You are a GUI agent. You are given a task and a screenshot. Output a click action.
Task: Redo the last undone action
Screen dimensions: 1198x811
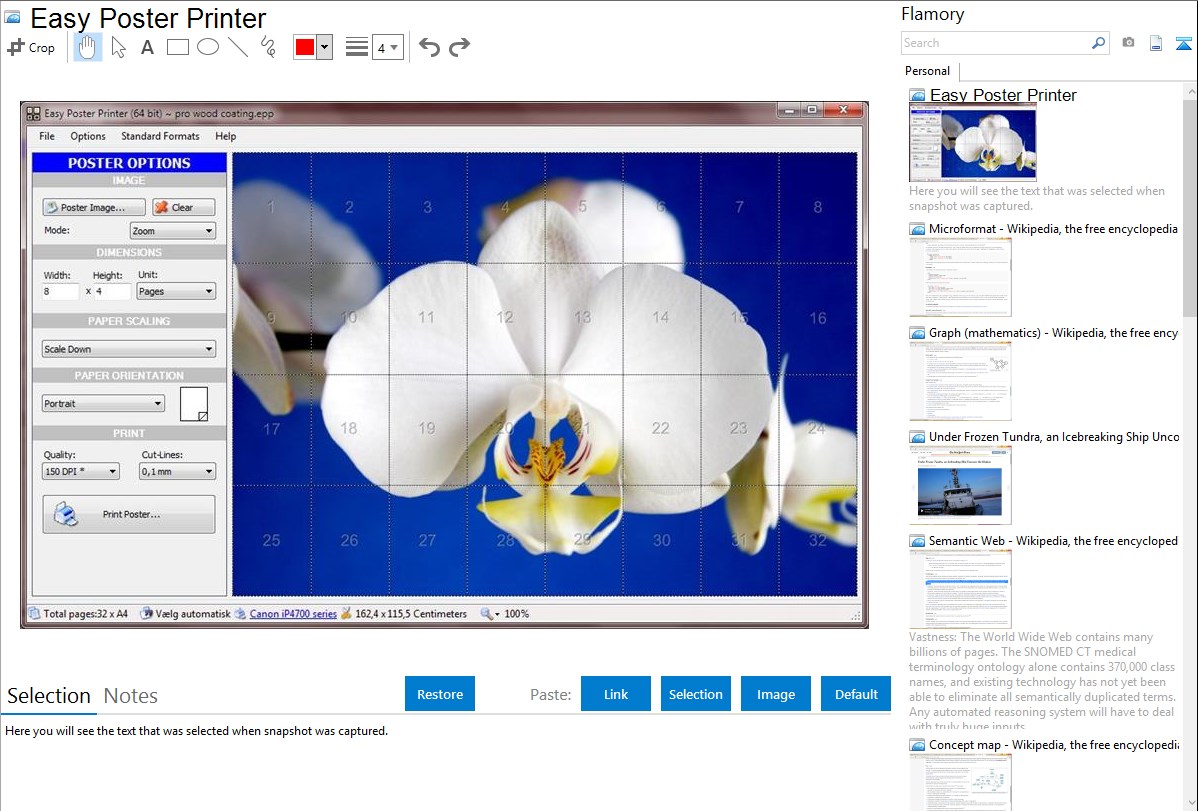tap(460, 47)
